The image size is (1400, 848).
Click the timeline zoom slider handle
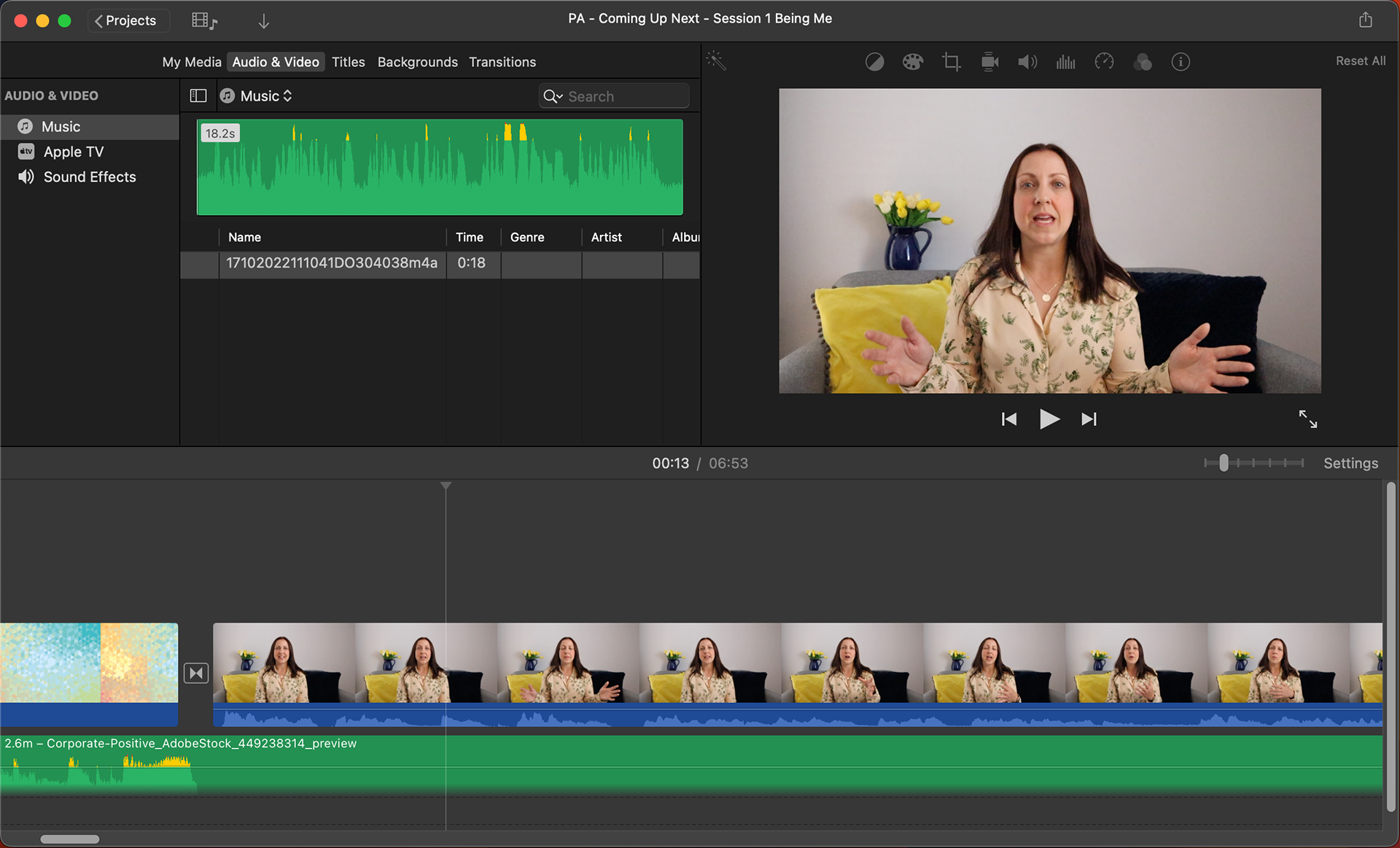coord(1224,462)
